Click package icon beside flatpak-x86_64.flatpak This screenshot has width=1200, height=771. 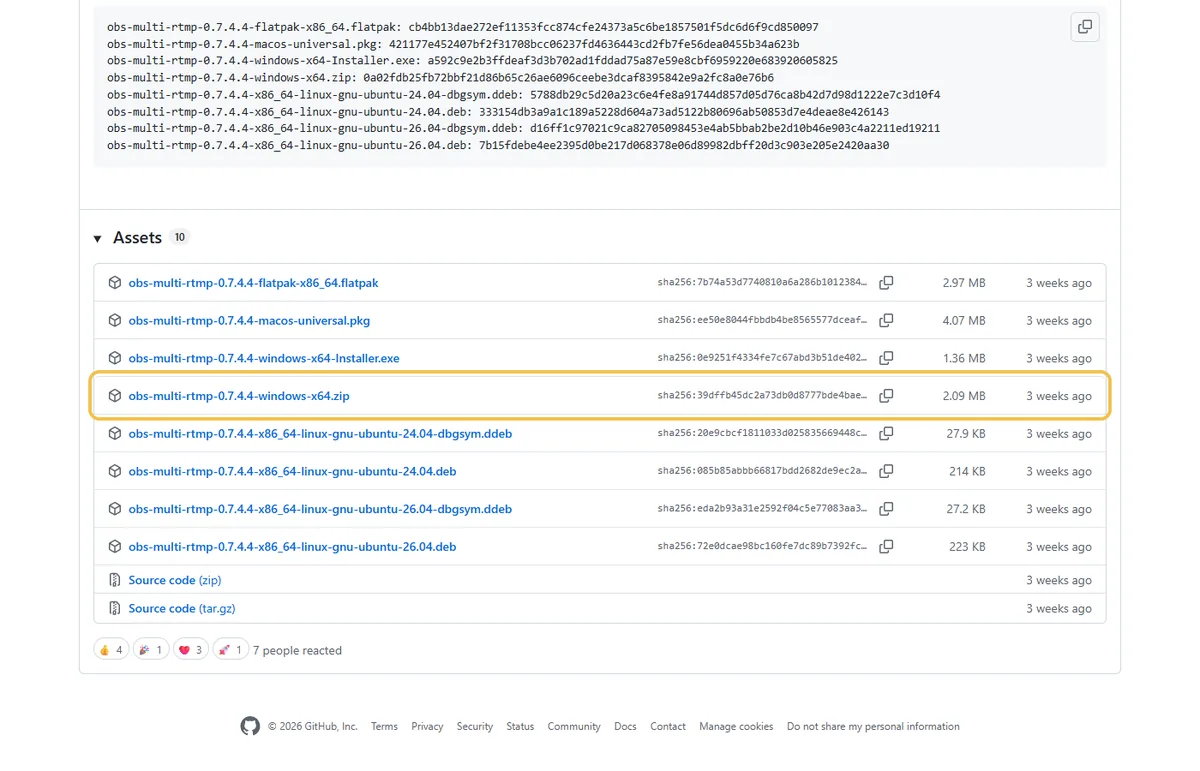click(x=115, y=283)
